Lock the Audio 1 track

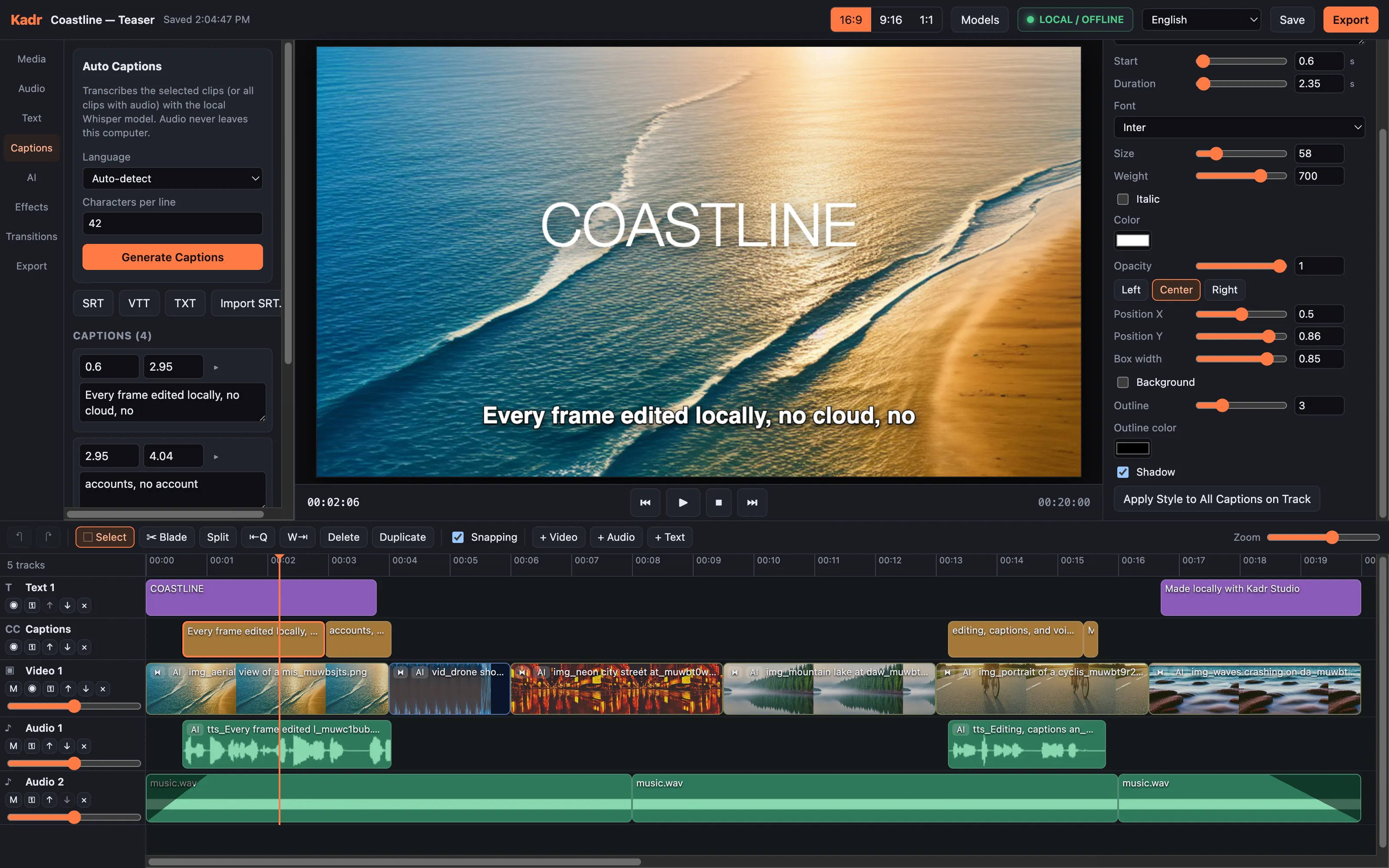(32, 746)
